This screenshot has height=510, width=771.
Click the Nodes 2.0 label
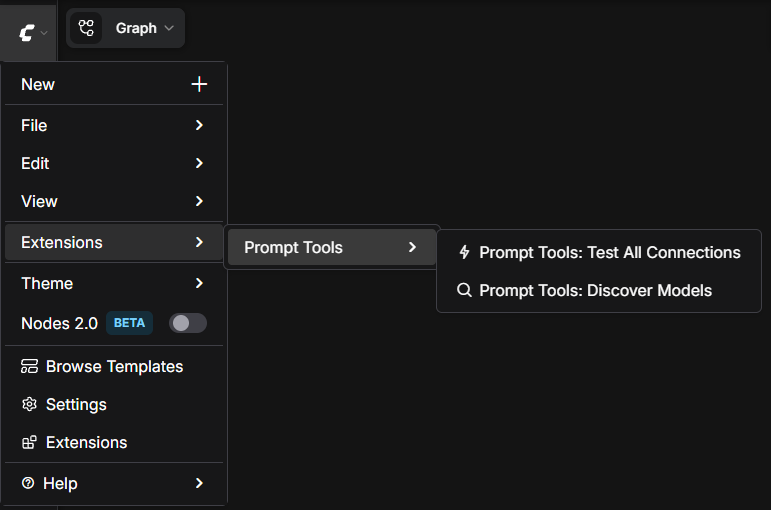click(x=59, y=324)
